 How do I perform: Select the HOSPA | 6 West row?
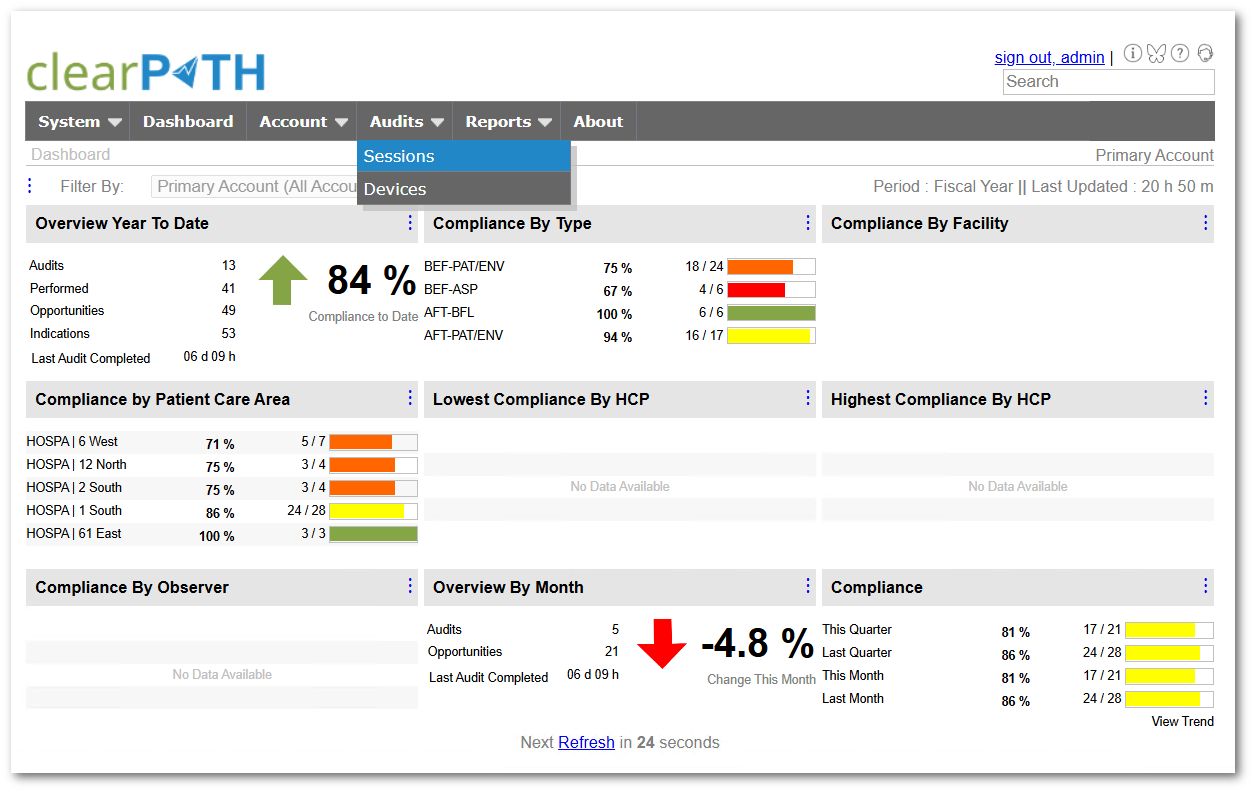tap(222, 442)
